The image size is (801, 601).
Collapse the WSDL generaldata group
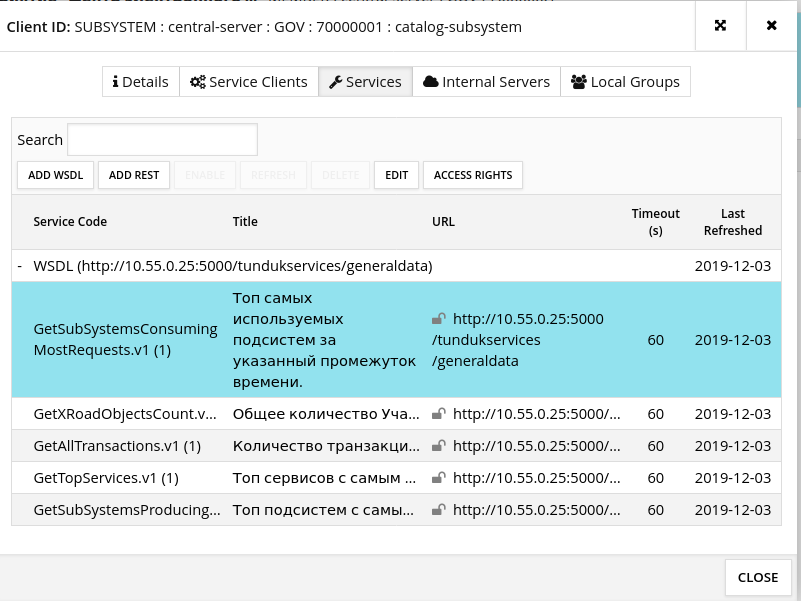click(20, 266)
